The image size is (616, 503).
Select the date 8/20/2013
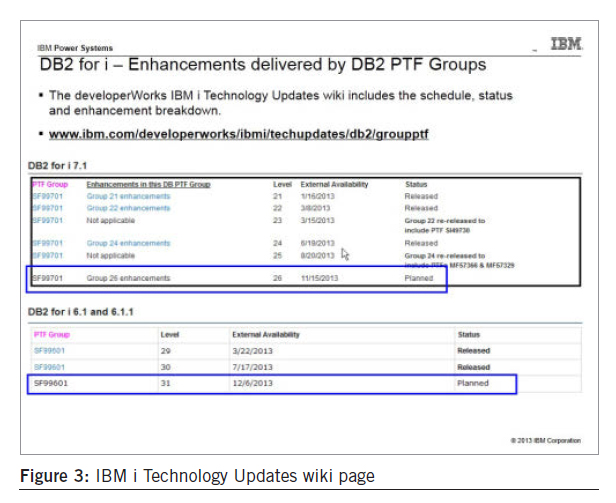(x=317, y=255)
